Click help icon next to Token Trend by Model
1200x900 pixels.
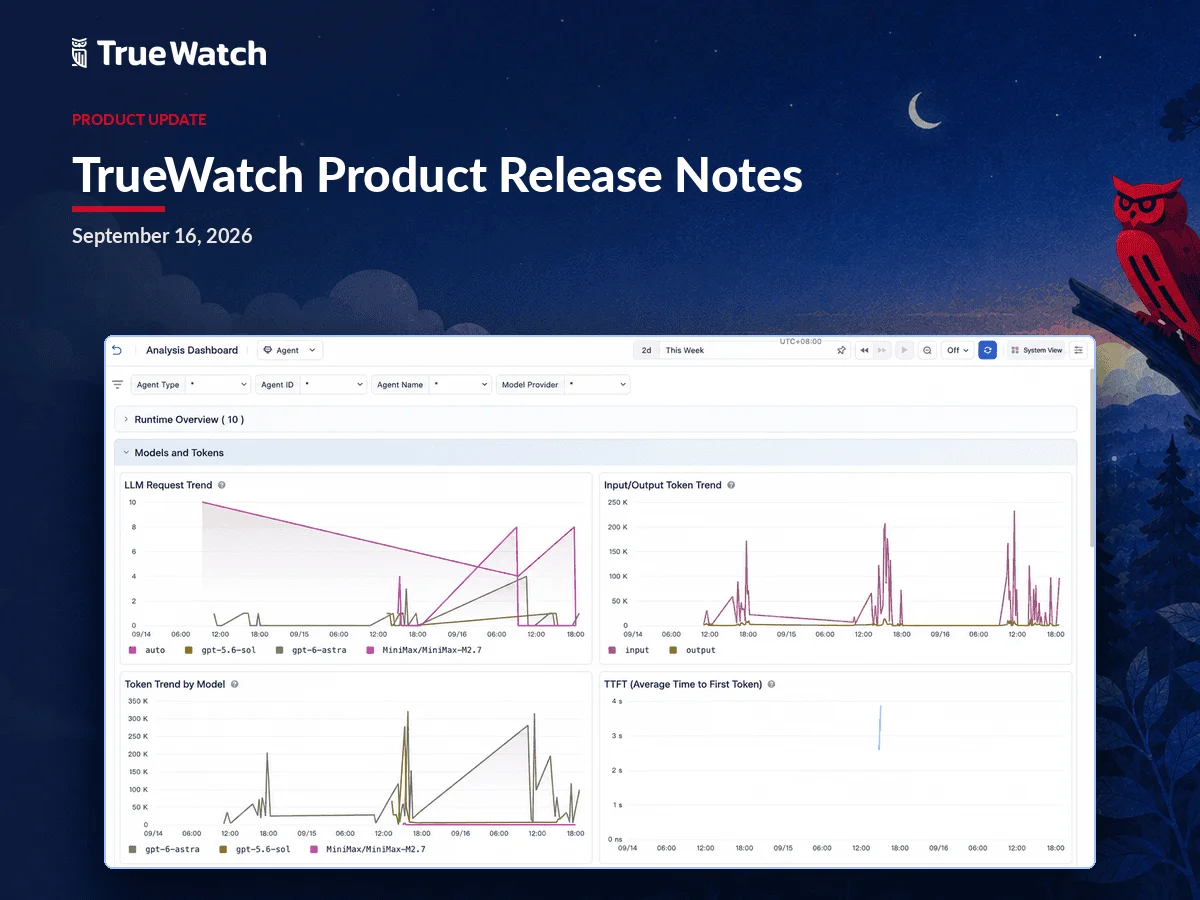click(234, 684)
